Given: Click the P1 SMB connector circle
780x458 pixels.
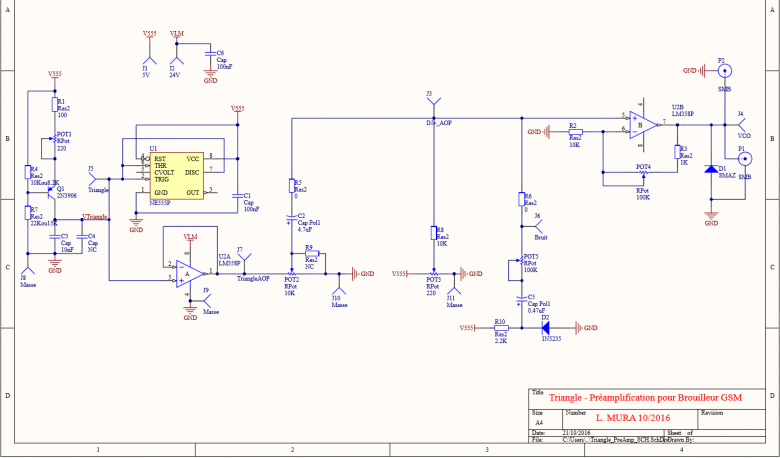Looking at the screenshot, I should 745,159.
